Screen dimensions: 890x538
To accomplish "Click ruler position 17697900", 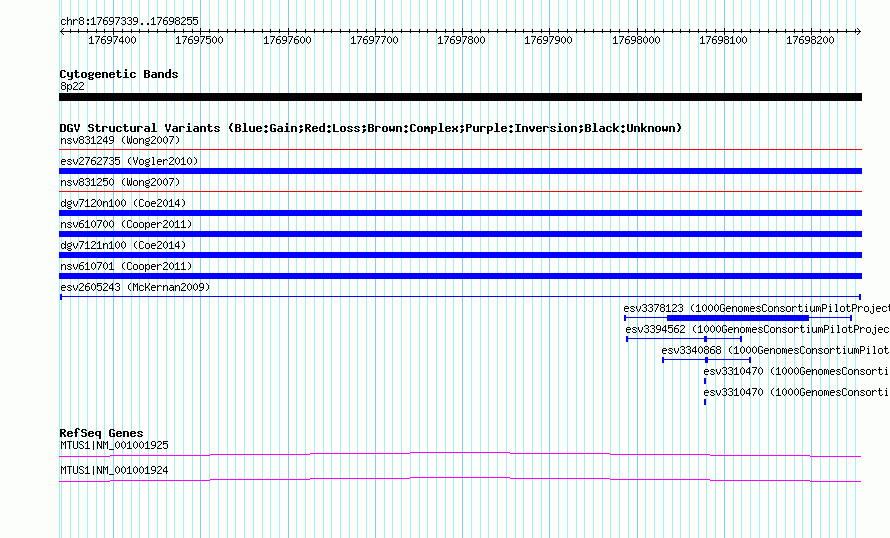I will point(548,40).
